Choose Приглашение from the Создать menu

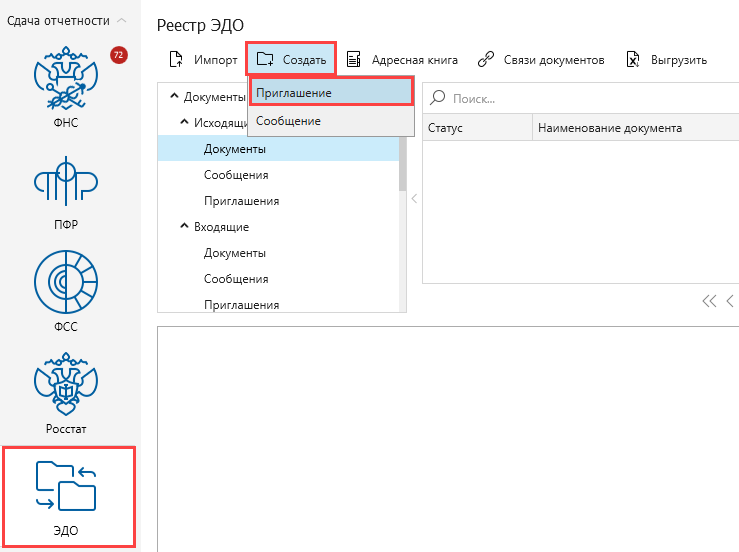click(331, 93)
